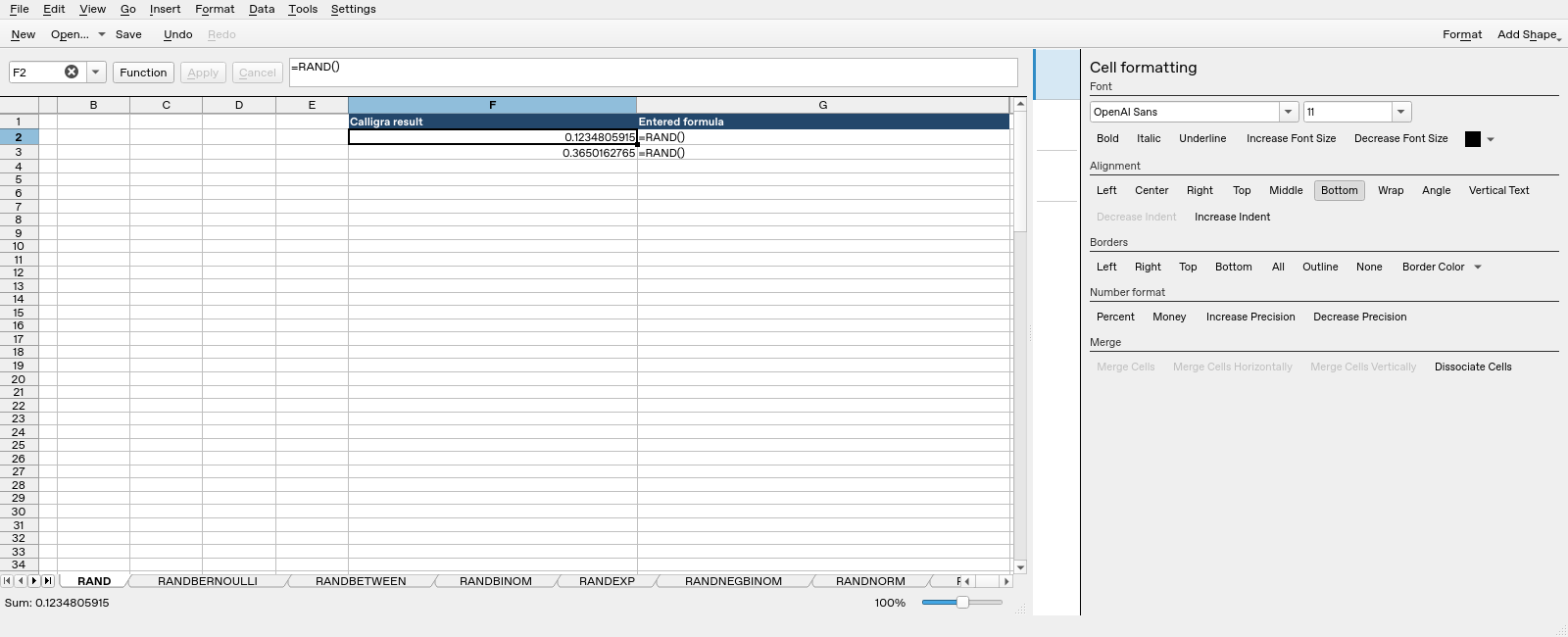Open the Data menu
The height and width of the screenshot is (637, 1568).
pos(262,9)
